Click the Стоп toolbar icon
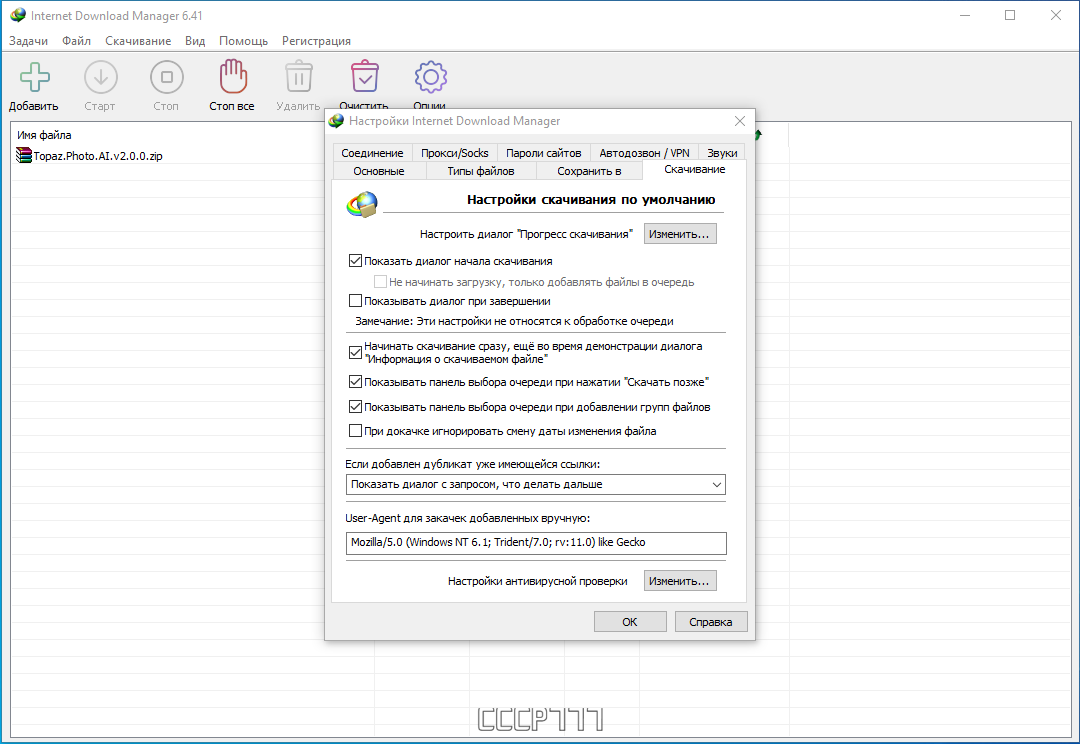The image size is (1080, 744). 167,77
